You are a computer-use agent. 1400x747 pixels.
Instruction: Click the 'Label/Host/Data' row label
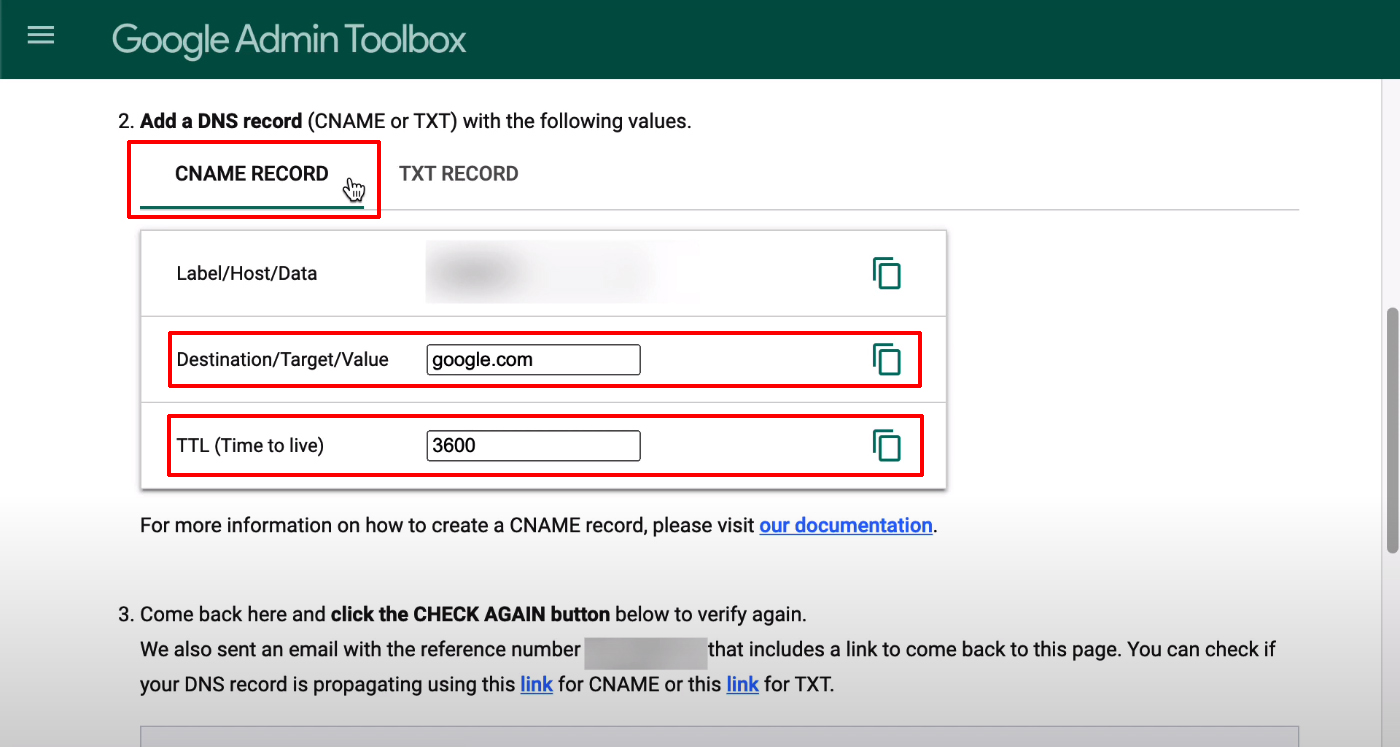click(246, 274)
